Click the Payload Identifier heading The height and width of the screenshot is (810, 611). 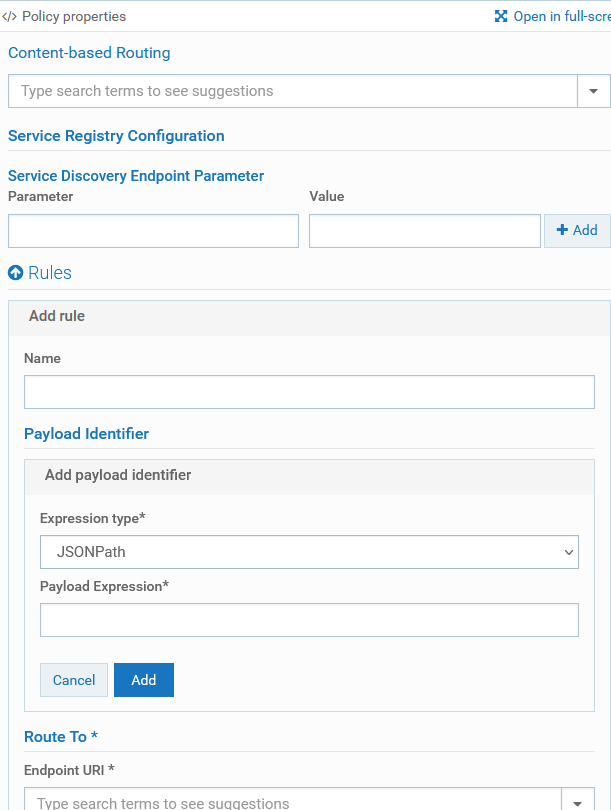coord(86,433)
